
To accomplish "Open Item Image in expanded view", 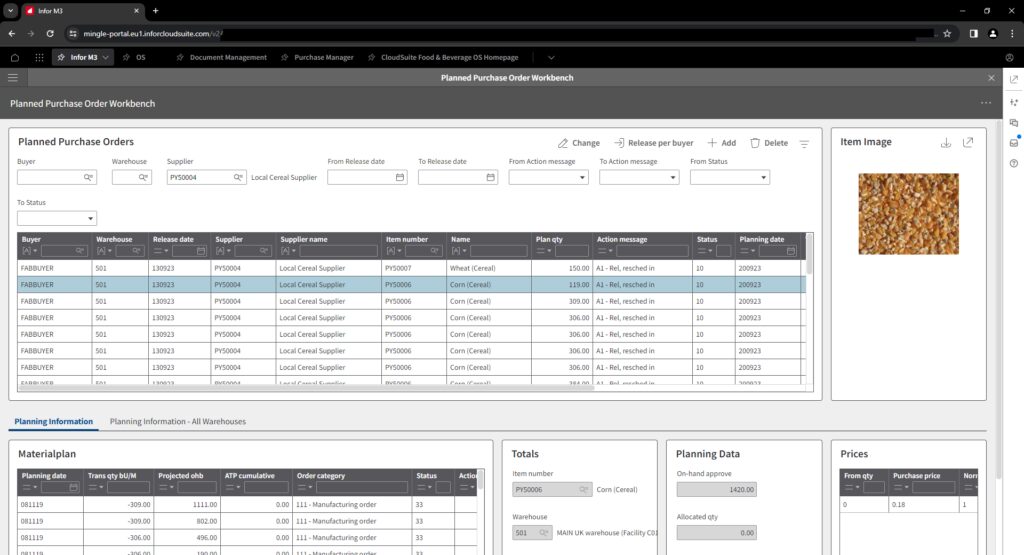I will pyautogui.click(x=967, y=142).
